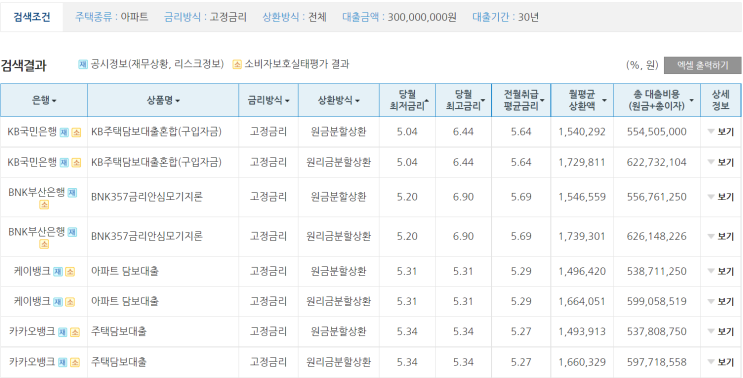The height and width of the screenshot is (378, 743).
Task: Click the 검색결과 heading
Action: (x=23, y=65)
